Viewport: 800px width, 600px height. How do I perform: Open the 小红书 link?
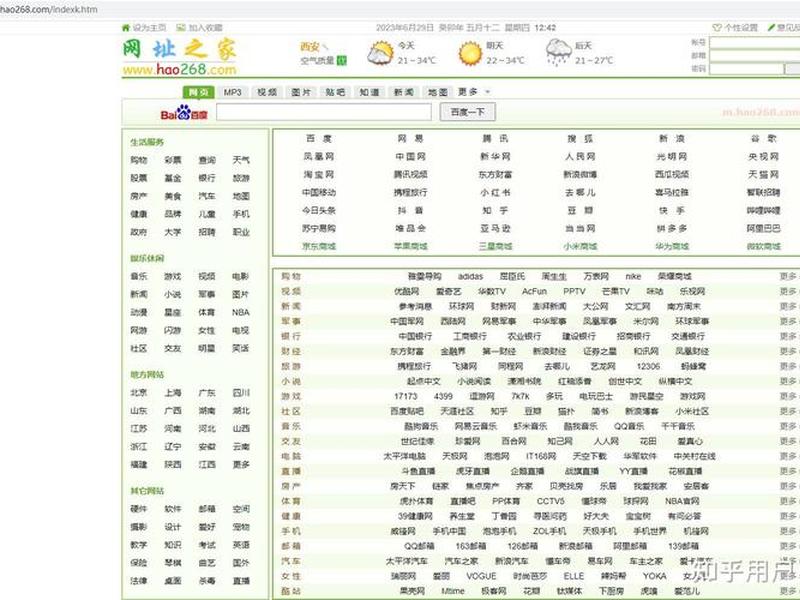[495, 193]
